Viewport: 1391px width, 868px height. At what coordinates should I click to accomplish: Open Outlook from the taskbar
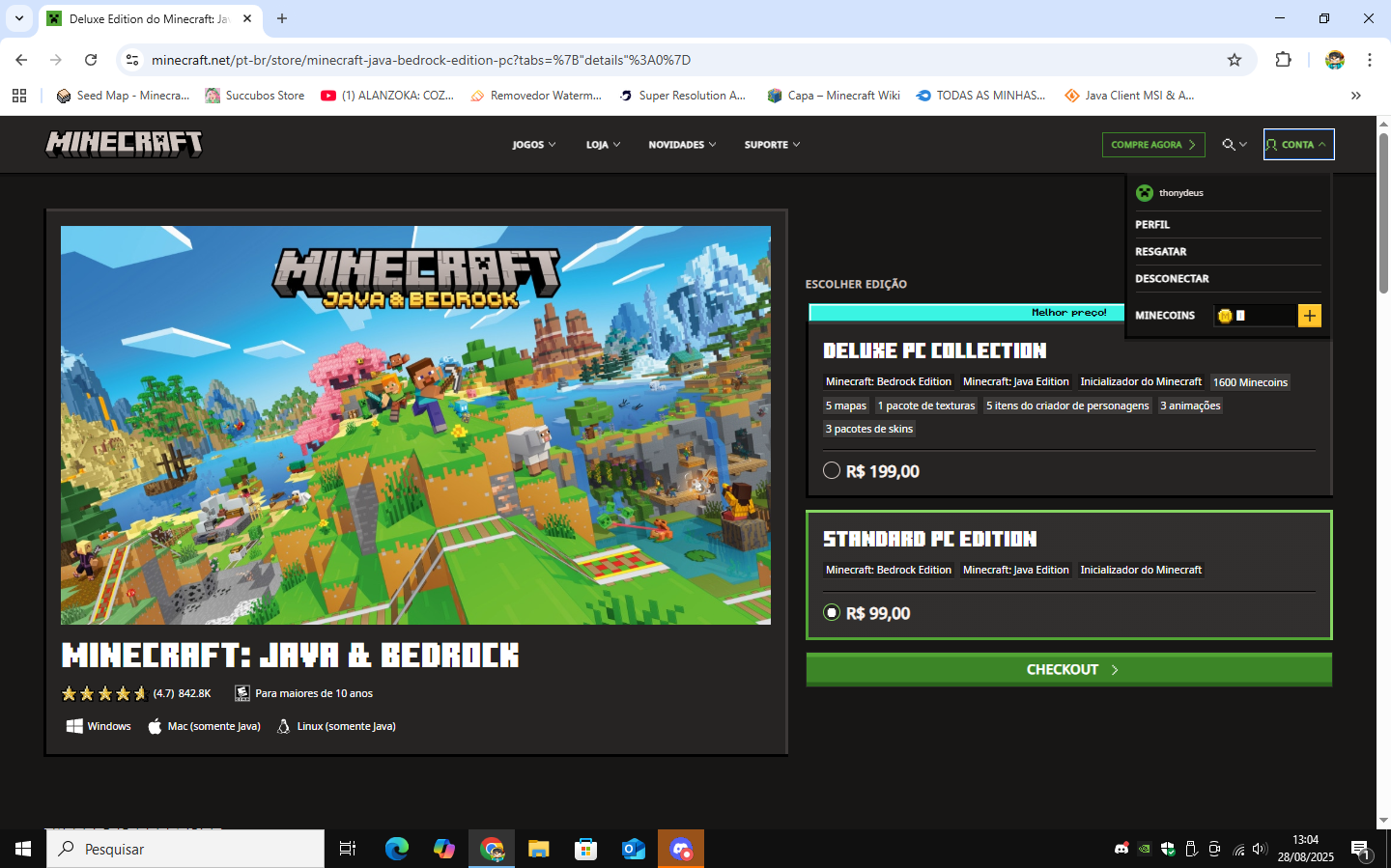[x=634, y=849]
